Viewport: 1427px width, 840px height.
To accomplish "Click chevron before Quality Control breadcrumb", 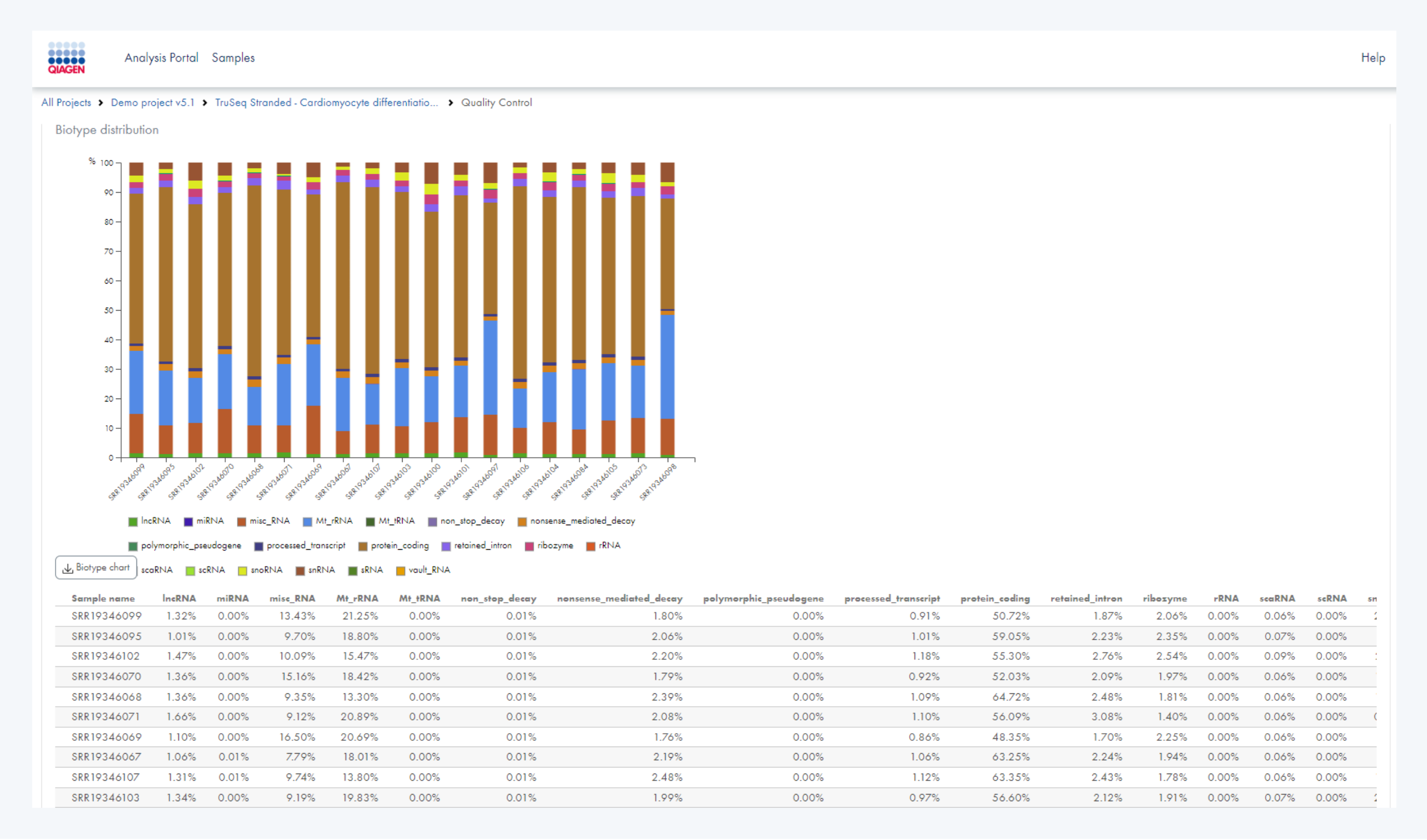I will pyautogui.click(x=451, y=103).
